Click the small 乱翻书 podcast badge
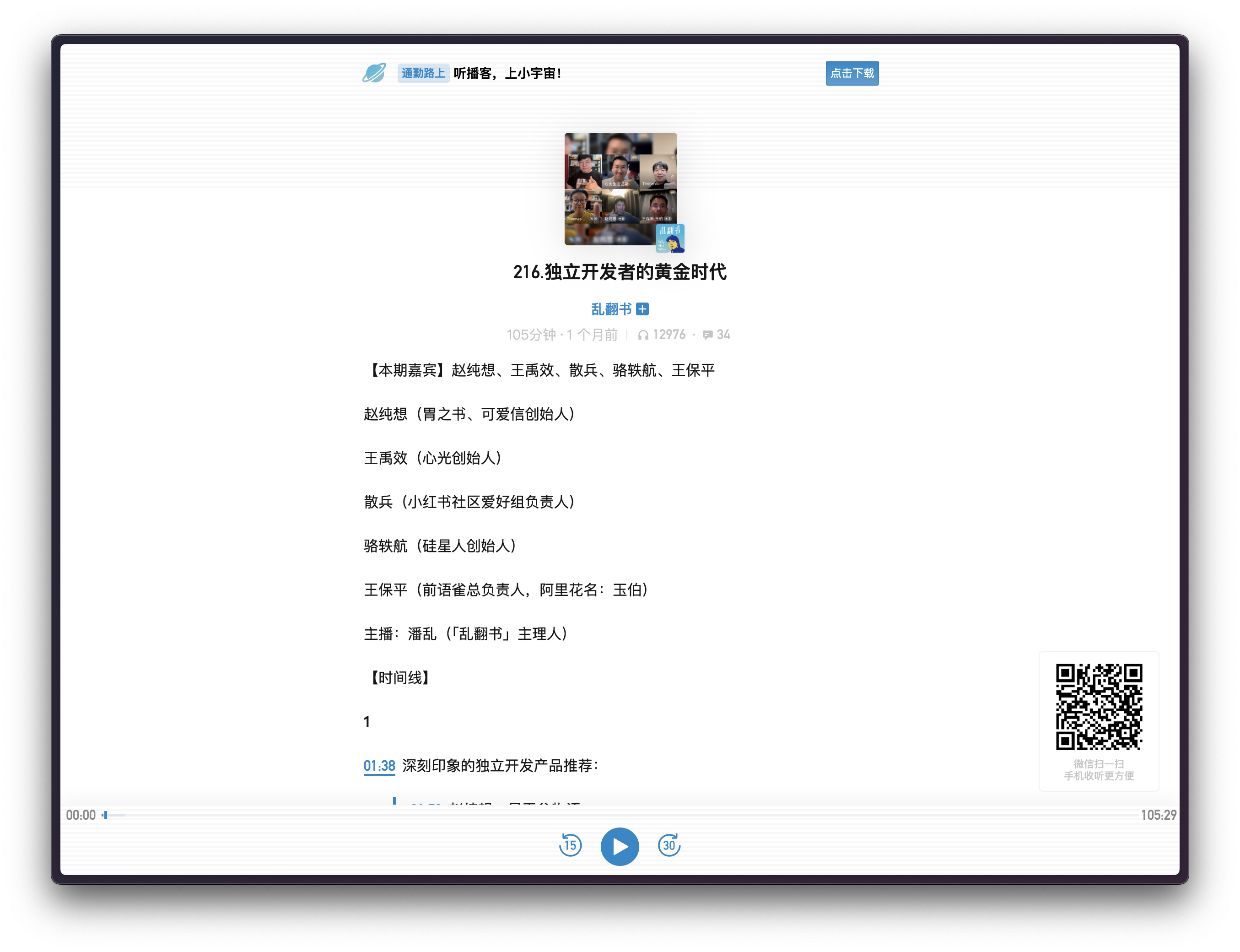 pyautogui.click(x=670, y=238)
